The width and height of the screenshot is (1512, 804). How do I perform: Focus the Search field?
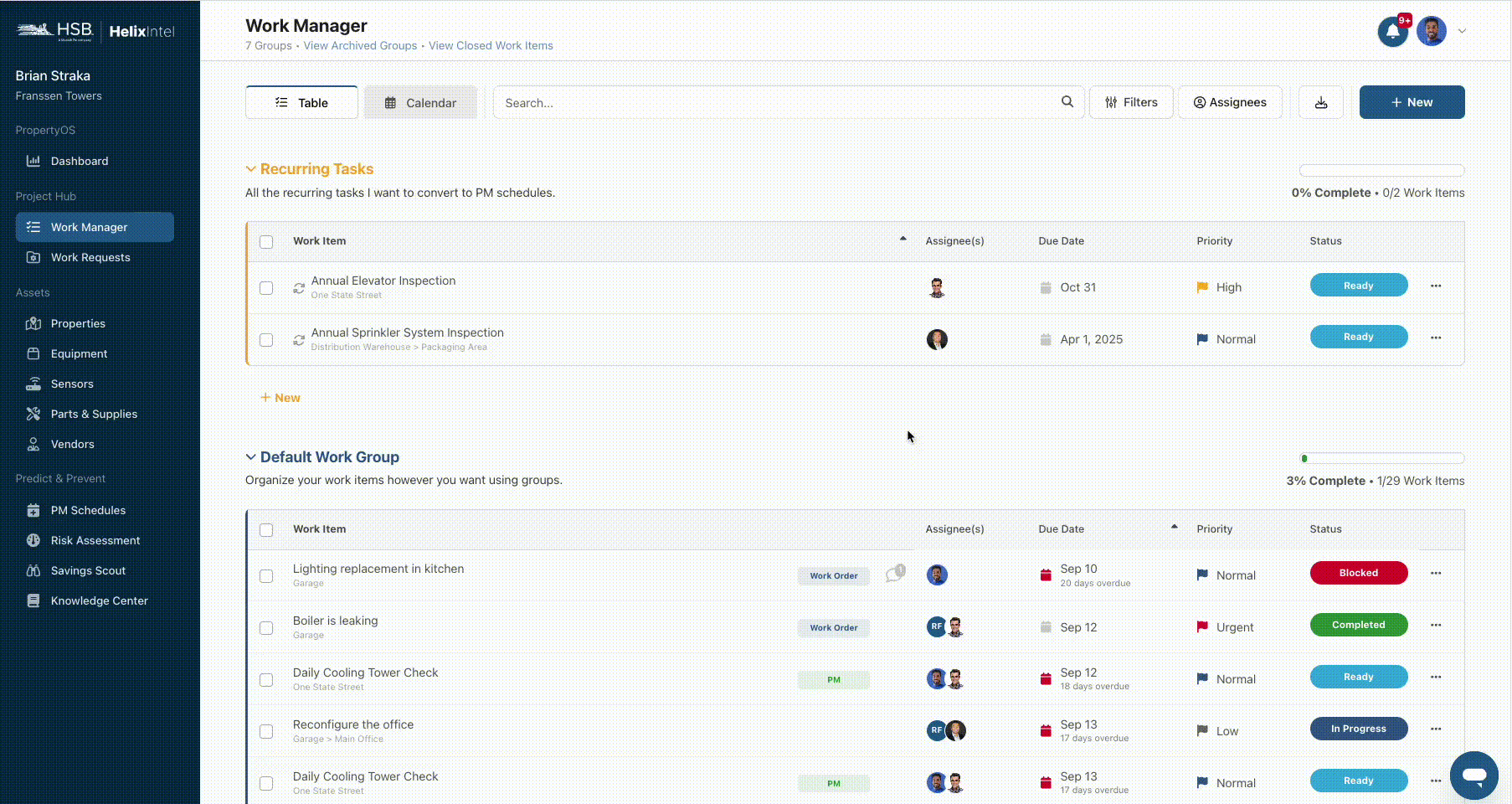(x=788, y=102)
